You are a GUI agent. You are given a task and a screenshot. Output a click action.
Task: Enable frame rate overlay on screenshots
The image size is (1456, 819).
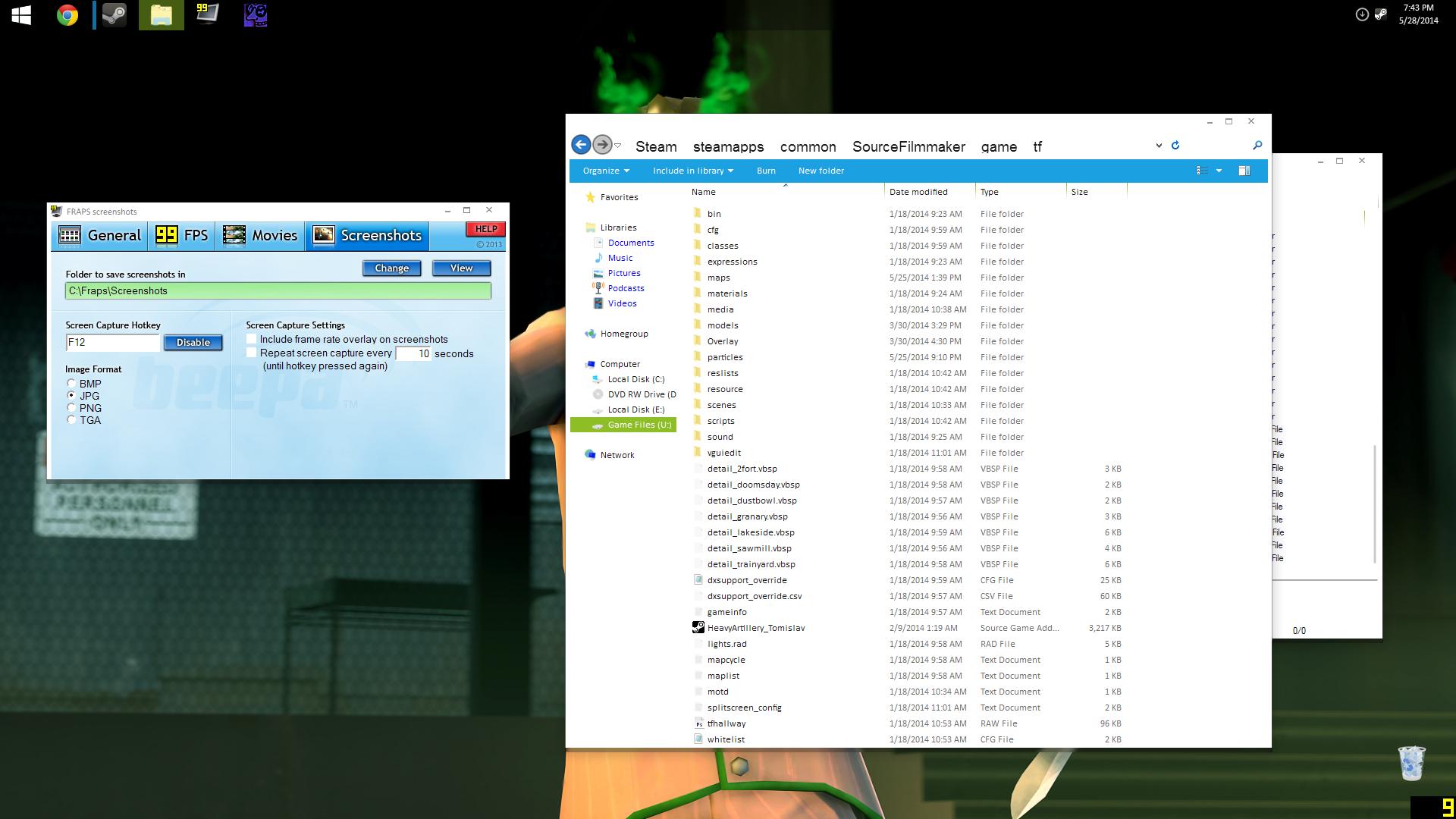pyautogui.click(x=252, y=339)
